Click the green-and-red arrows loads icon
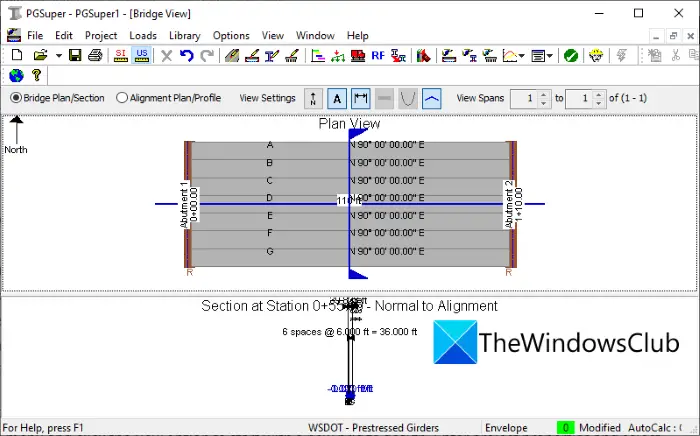700x436 pixels. click(338, 55)
